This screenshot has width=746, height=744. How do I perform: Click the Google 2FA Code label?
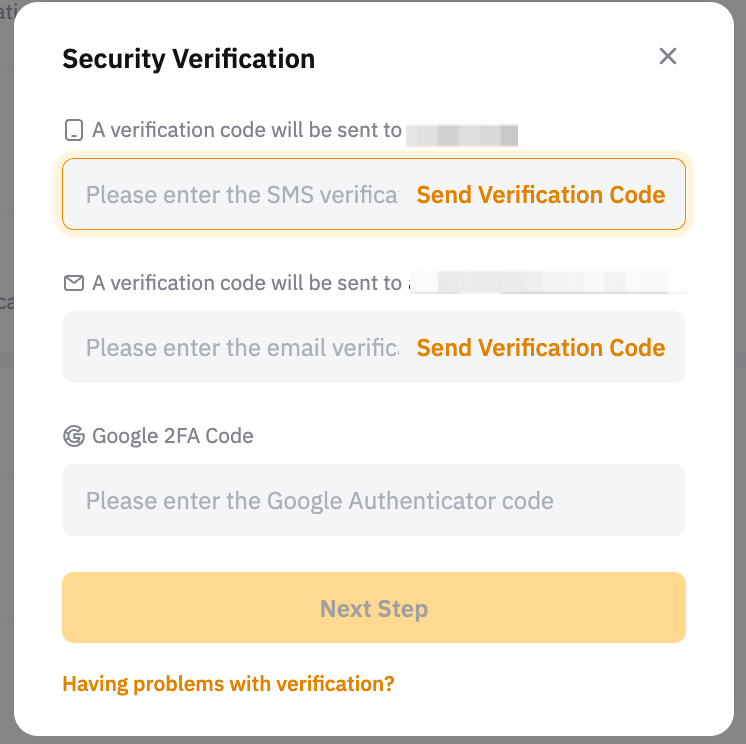click(172, 436)
